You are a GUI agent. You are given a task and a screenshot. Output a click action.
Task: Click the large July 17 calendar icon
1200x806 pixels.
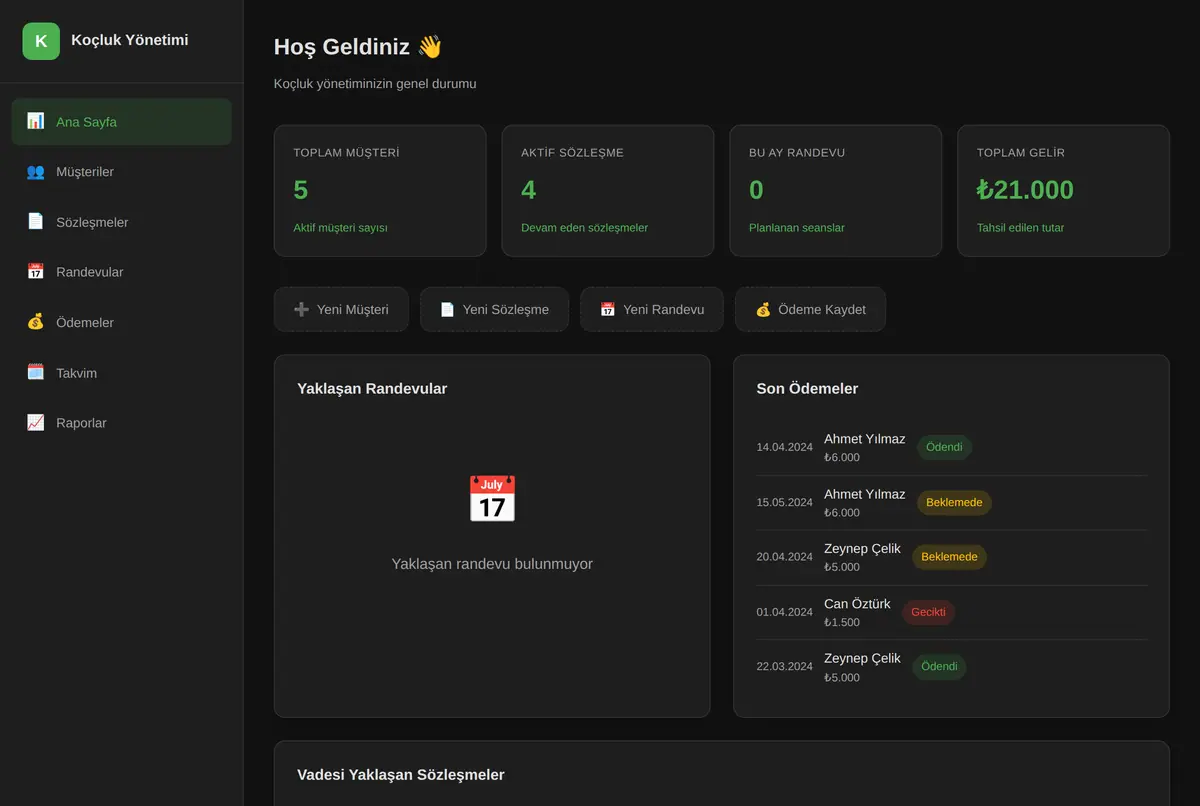coord(492,499)
